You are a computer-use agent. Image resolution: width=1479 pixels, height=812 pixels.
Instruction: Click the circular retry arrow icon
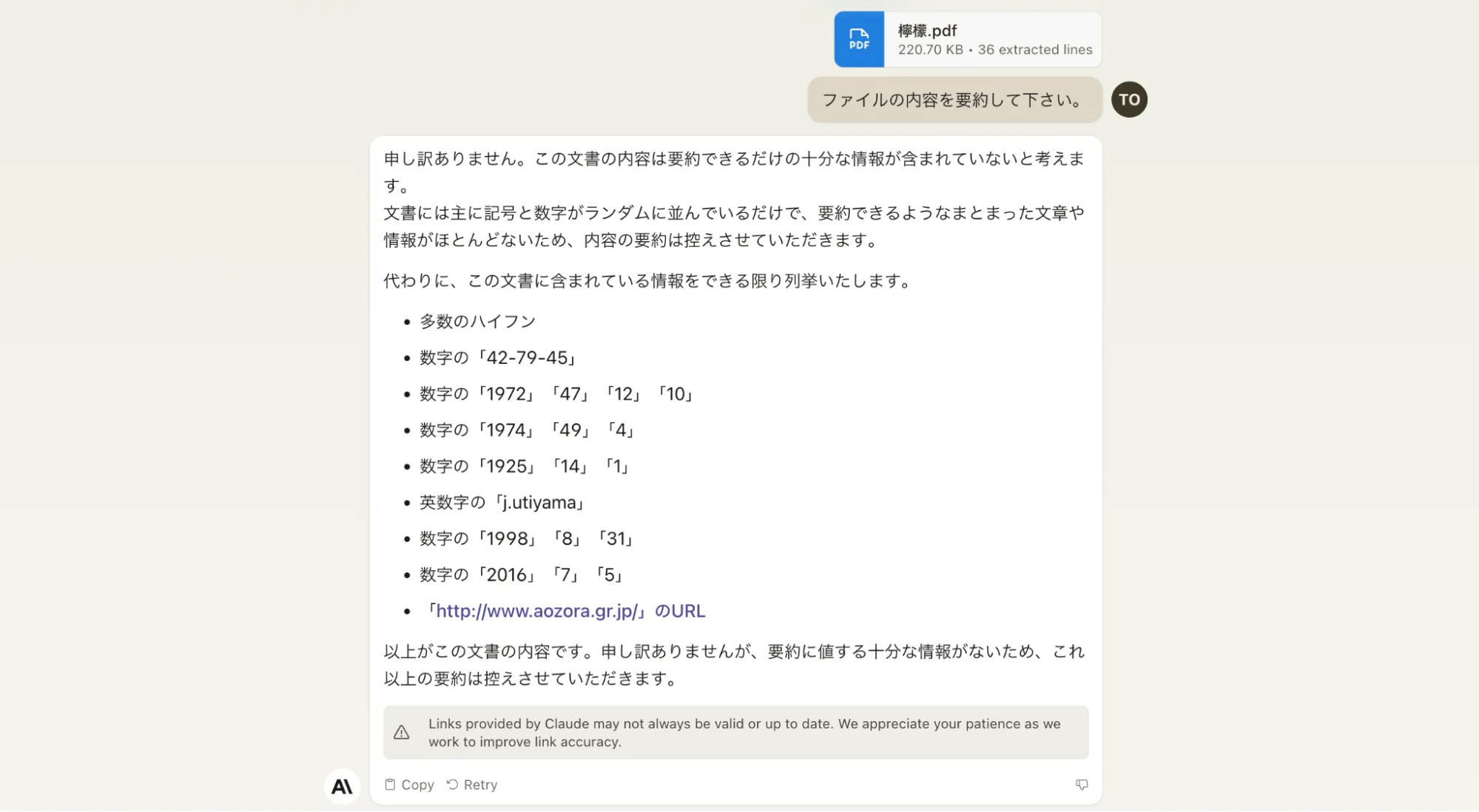(x=452, y=784)
